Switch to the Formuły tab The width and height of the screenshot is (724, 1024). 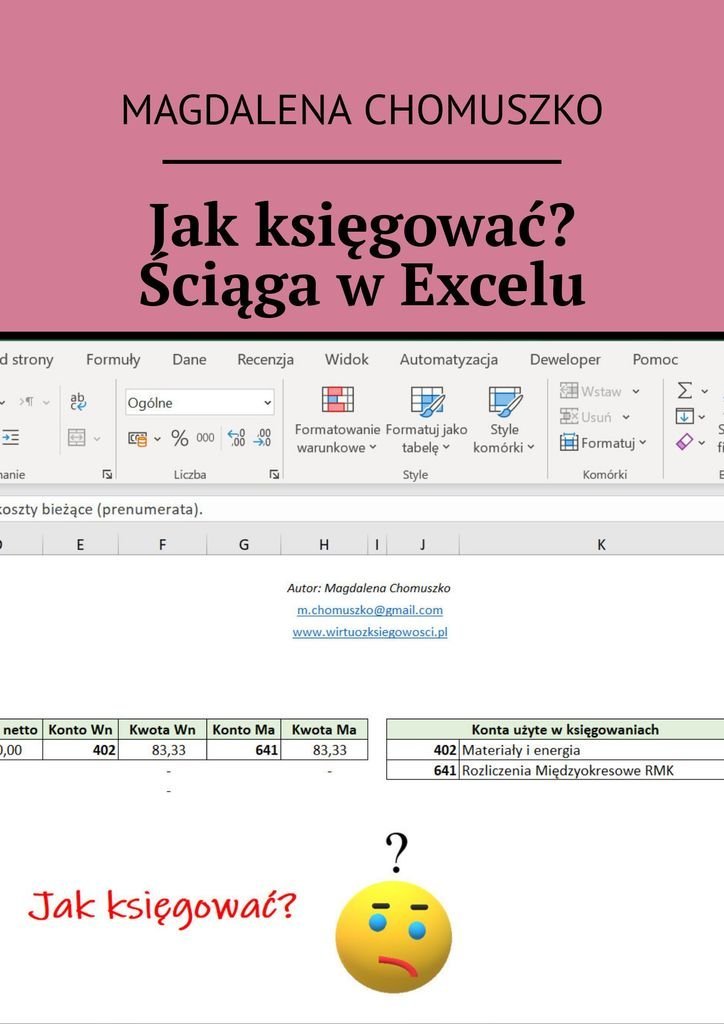(113, 360)
